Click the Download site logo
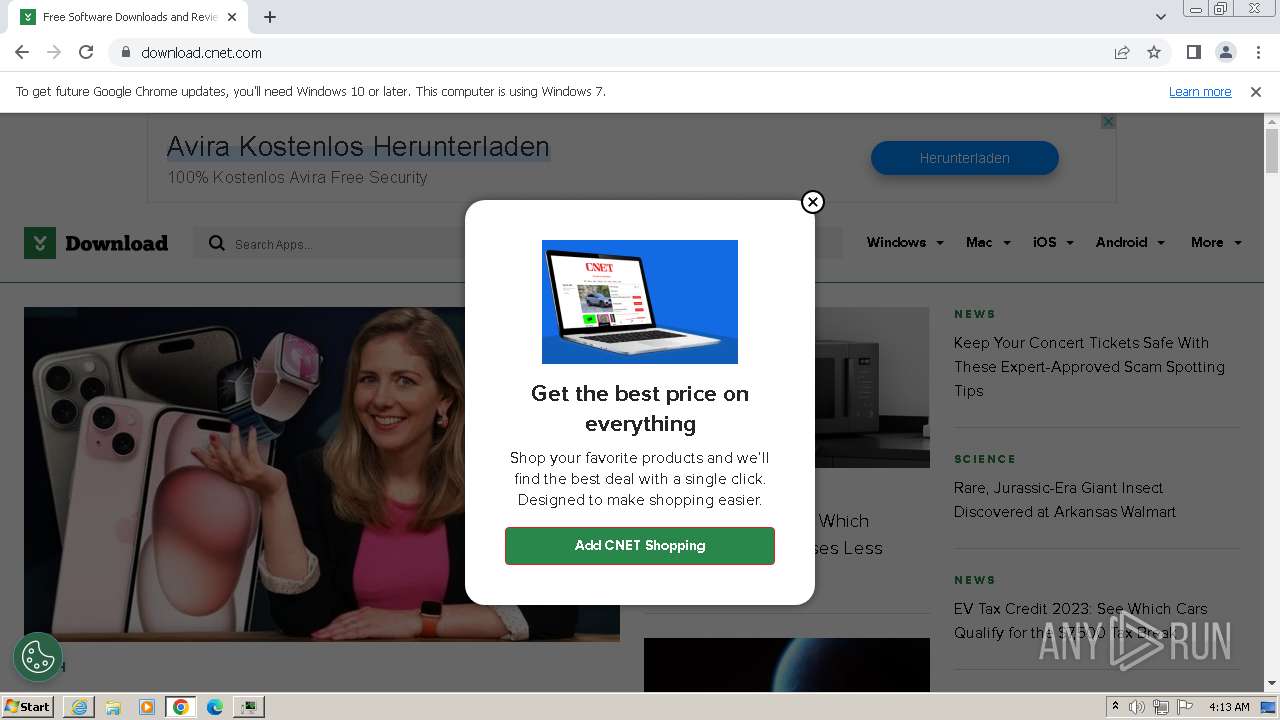1280x720 pixels. point(96,243)
